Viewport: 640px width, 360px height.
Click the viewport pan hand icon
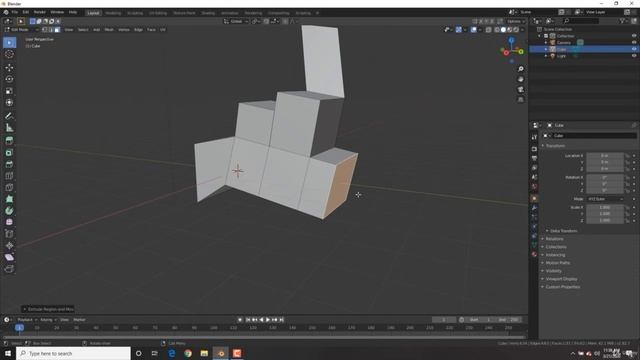520,79
